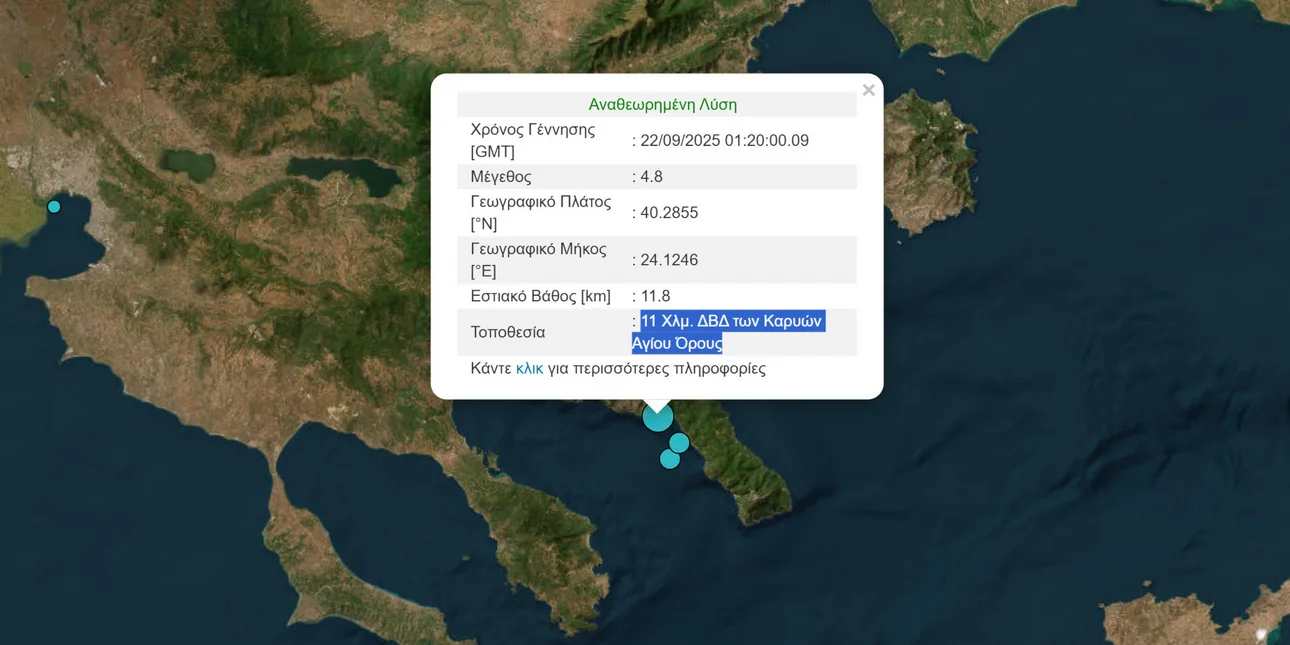Open the 'κλικ' link for more information
Screen dimensions: 1290x645
(529, 369)
